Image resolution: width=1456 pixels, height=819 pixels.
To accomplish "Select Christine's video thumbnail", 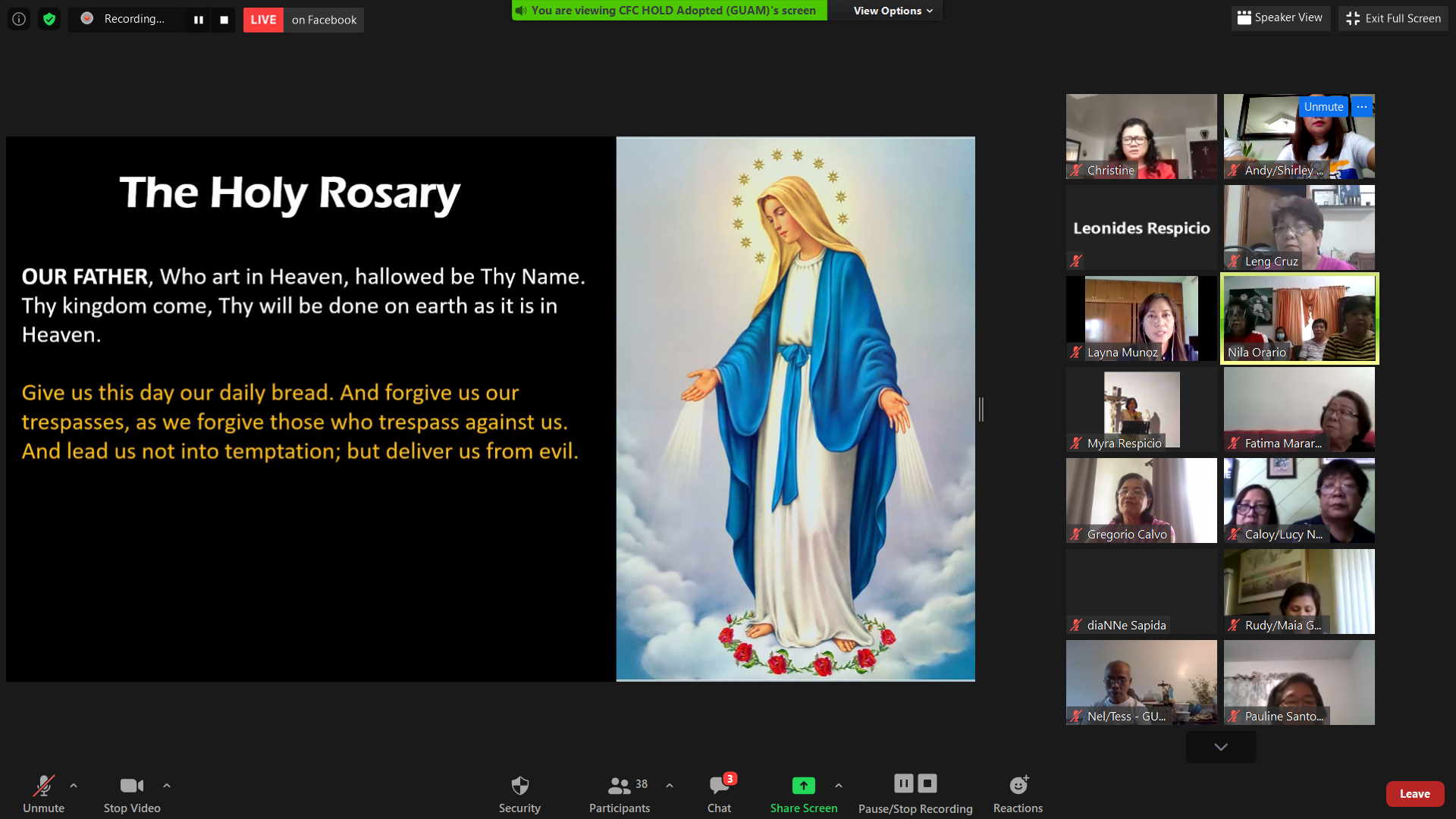I will tap(1141, 136).
